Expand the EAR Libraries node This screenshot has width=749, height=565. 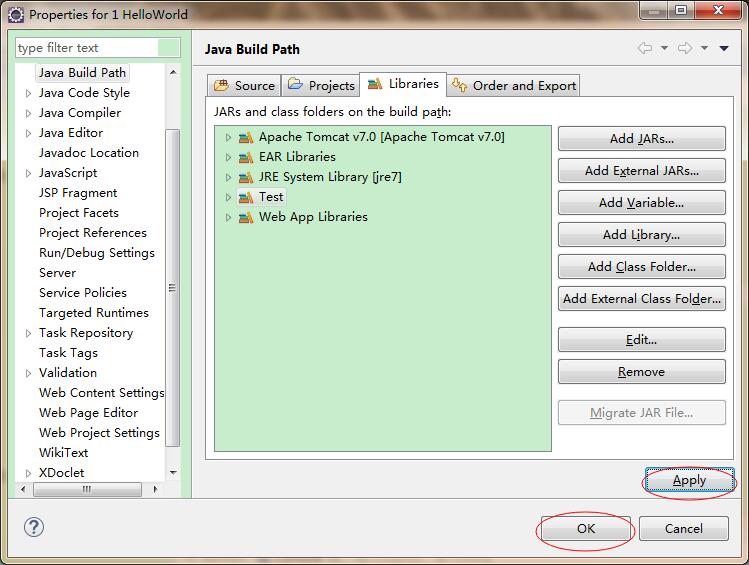click(228, 157)
